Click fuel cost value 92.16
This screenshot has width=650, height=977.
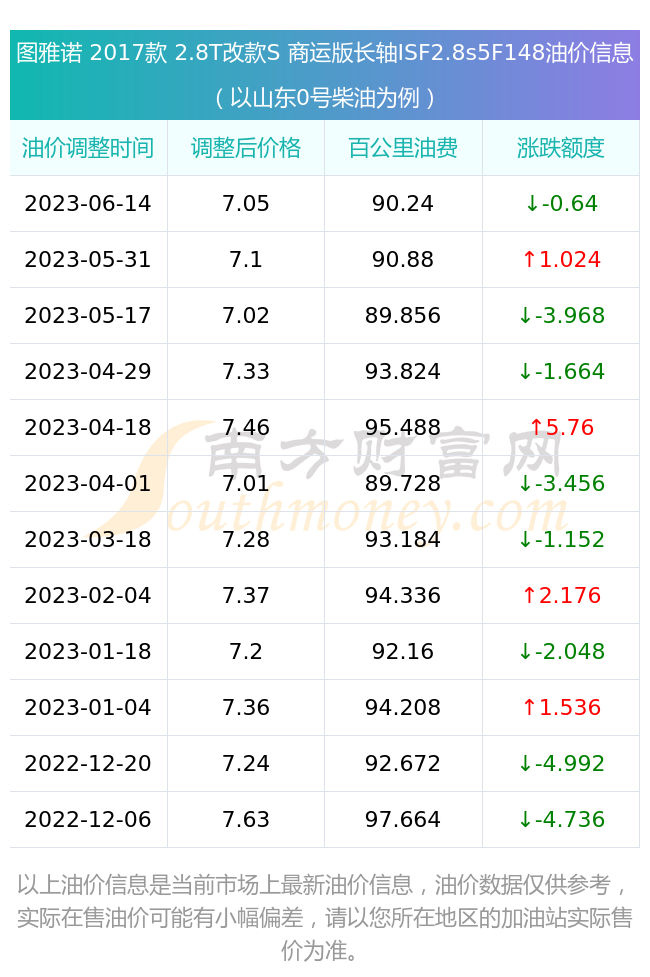403,652
